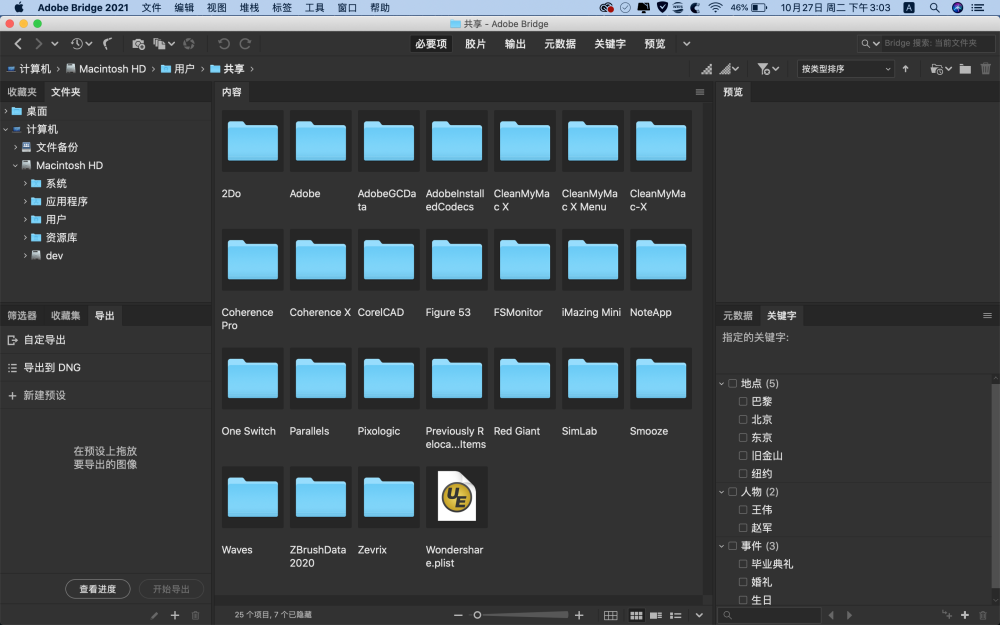Open the workspace switcher dropdown arrow
The width and height of the screenshot is (1000, 625).
[x=687, y=43]
